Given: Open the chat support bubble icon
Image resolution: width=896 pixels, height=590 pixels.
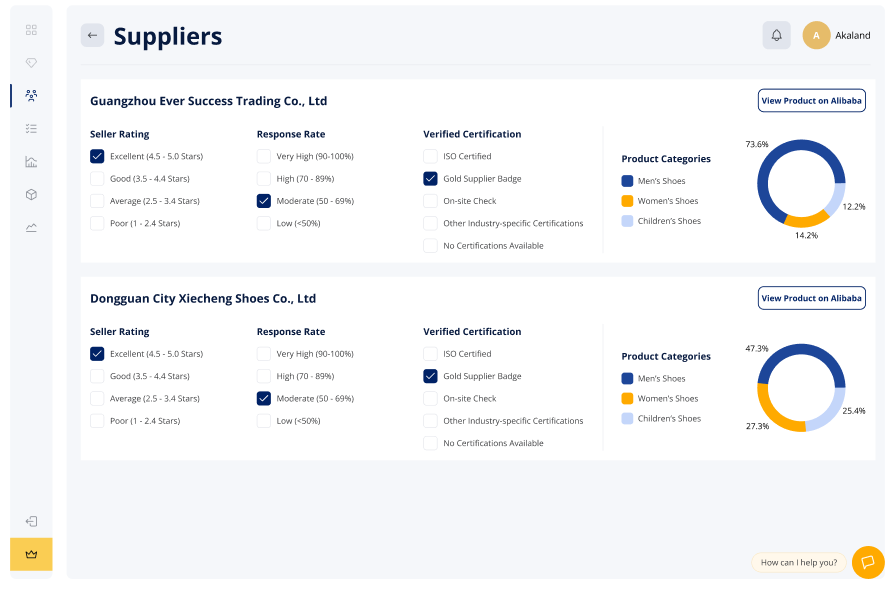Looking at the screenshot, I should point(868,562).
